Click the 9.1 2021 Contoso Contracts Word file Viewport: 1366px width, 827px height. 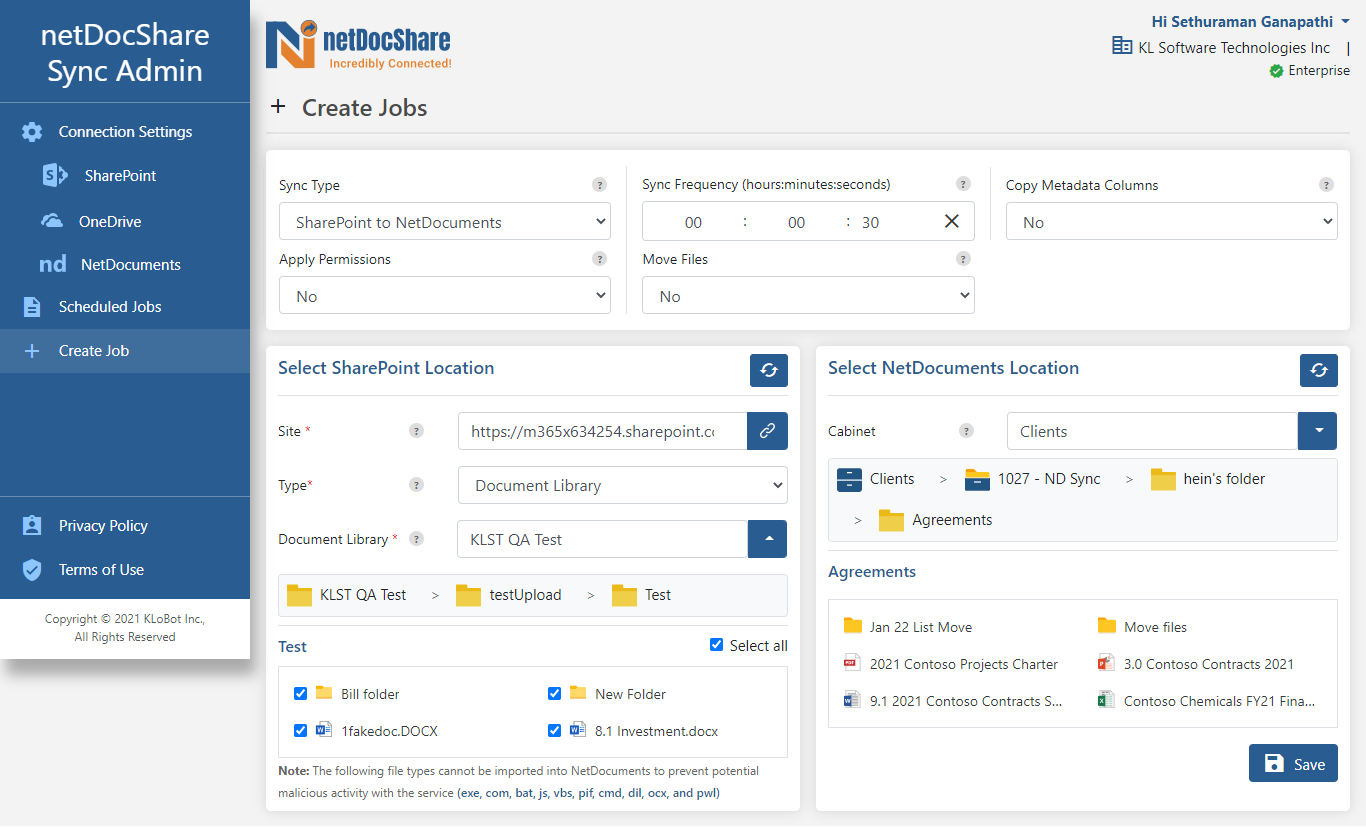[953, 701]
